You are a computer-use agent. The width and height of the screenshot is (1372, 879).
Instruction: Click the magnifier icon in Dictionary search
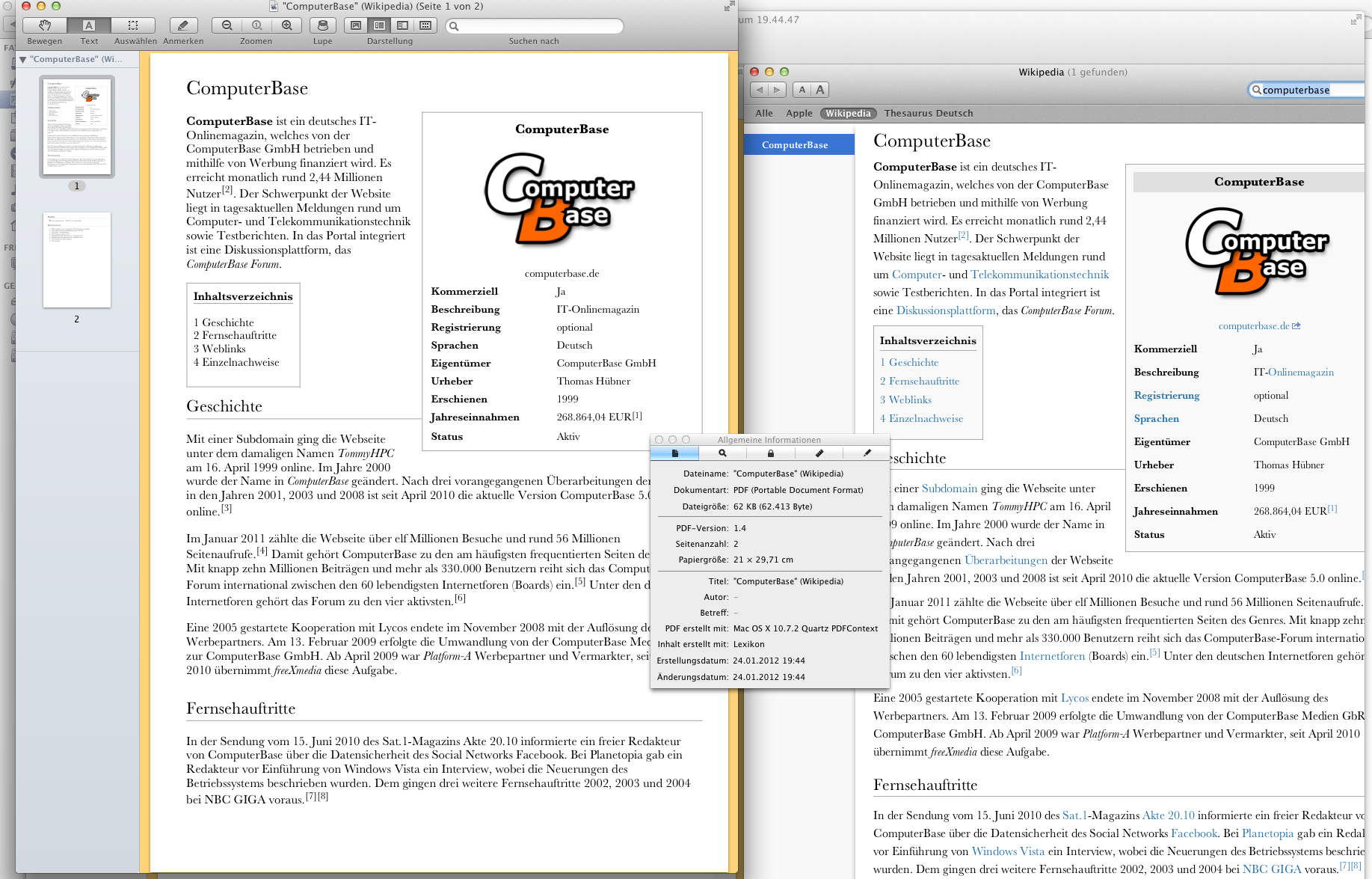click(x=1257, y=91)
